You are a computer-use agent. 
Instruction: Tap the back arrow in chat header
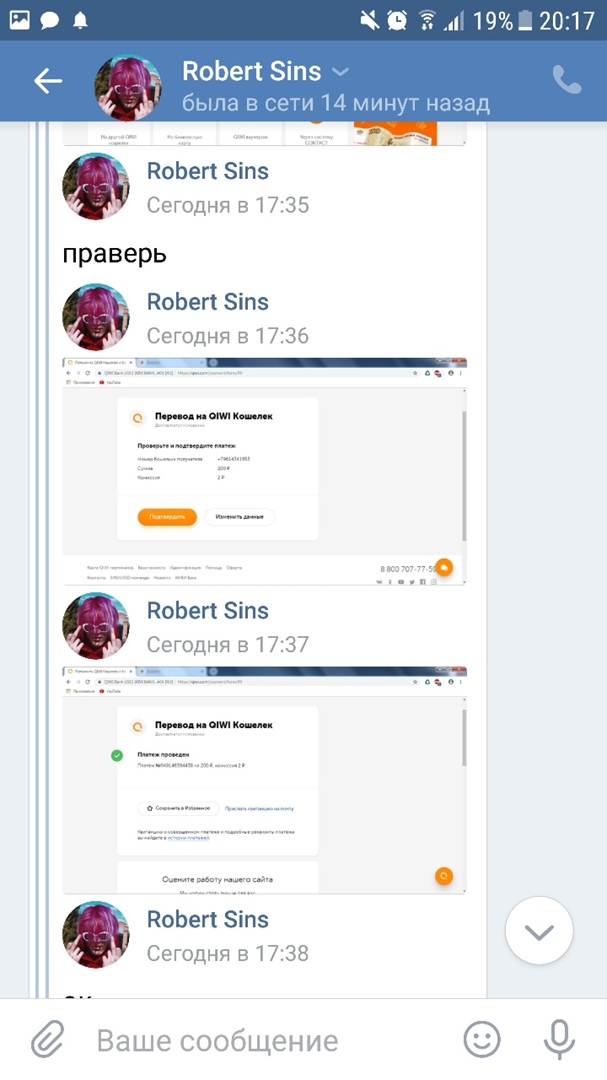(x=48, y=81)
